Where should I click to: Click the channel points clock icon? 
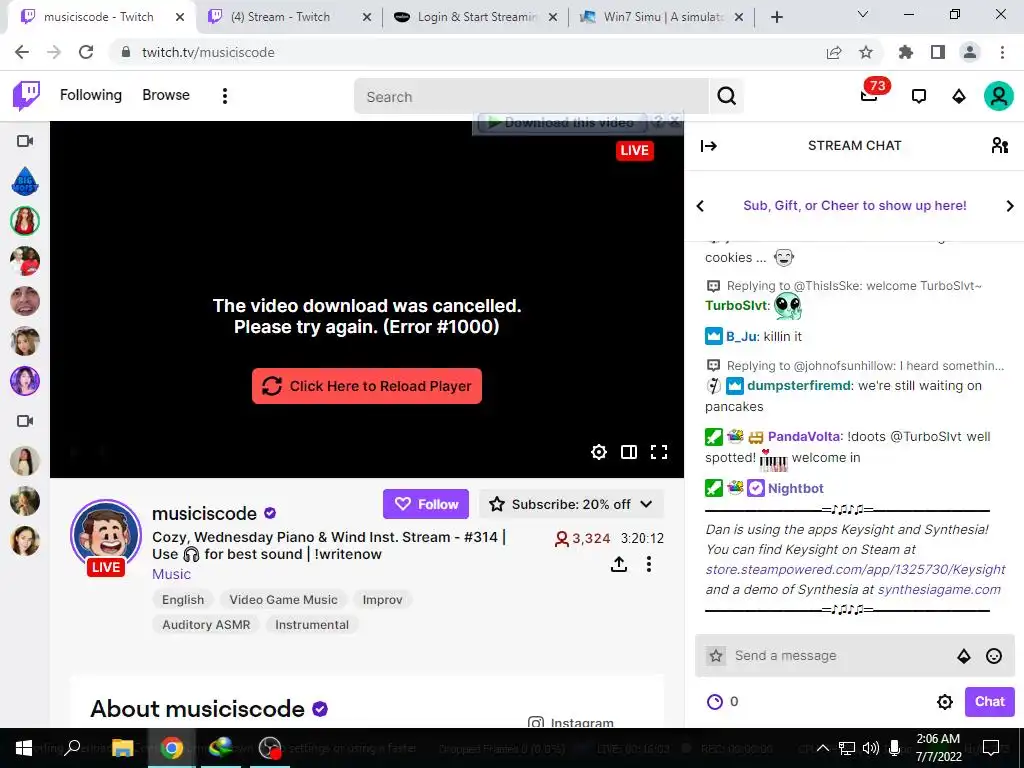point(714,702)
